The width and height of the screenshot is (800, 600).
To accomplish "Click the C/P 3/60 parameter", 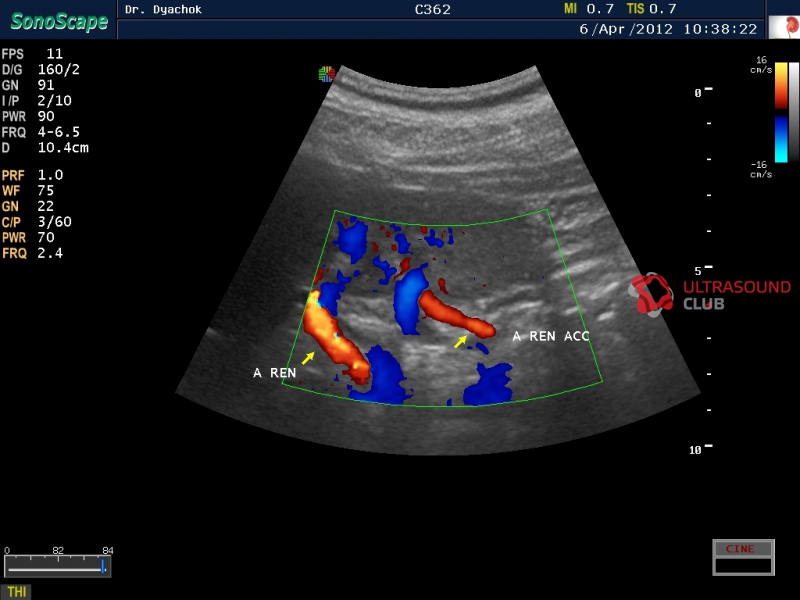I will tap(36, 222).
